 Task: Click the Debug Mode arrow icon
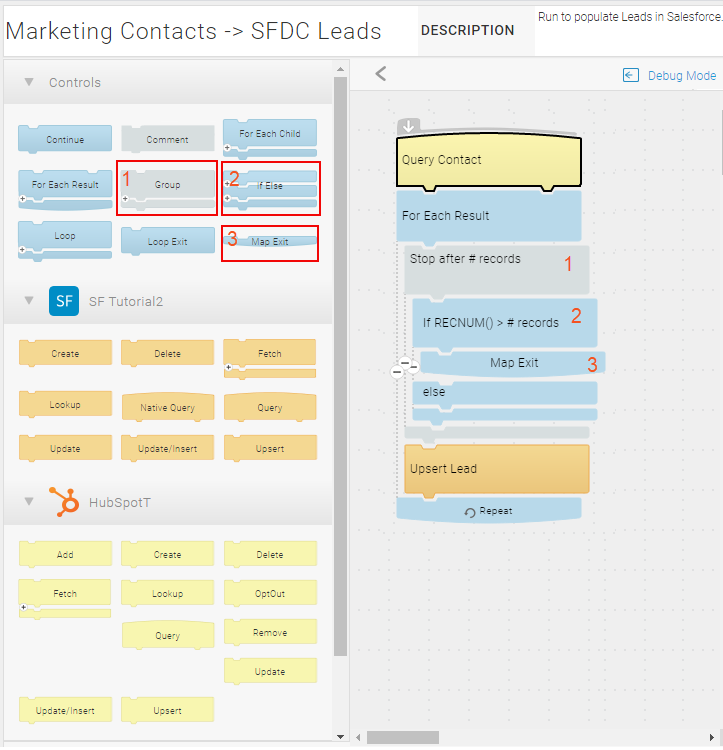tap(630, 75)
